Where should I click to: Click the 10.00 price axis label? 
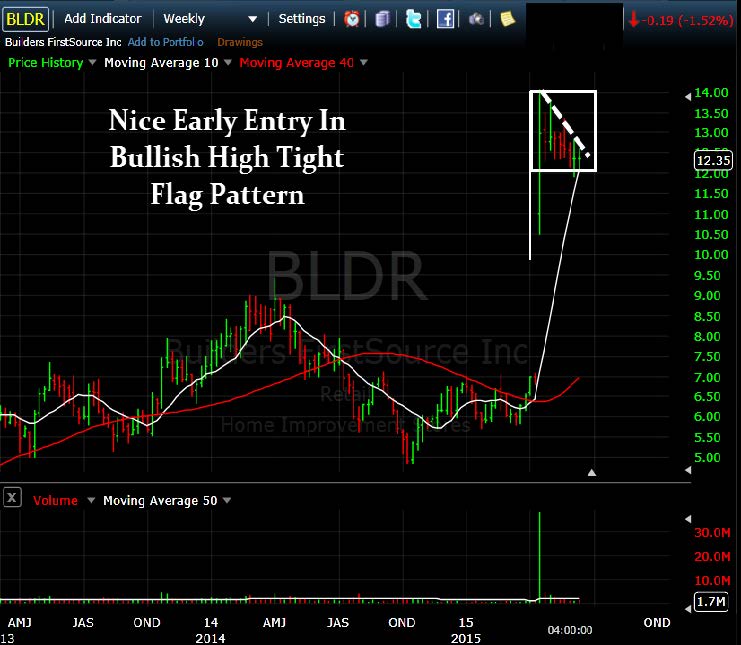pos(711,254)
